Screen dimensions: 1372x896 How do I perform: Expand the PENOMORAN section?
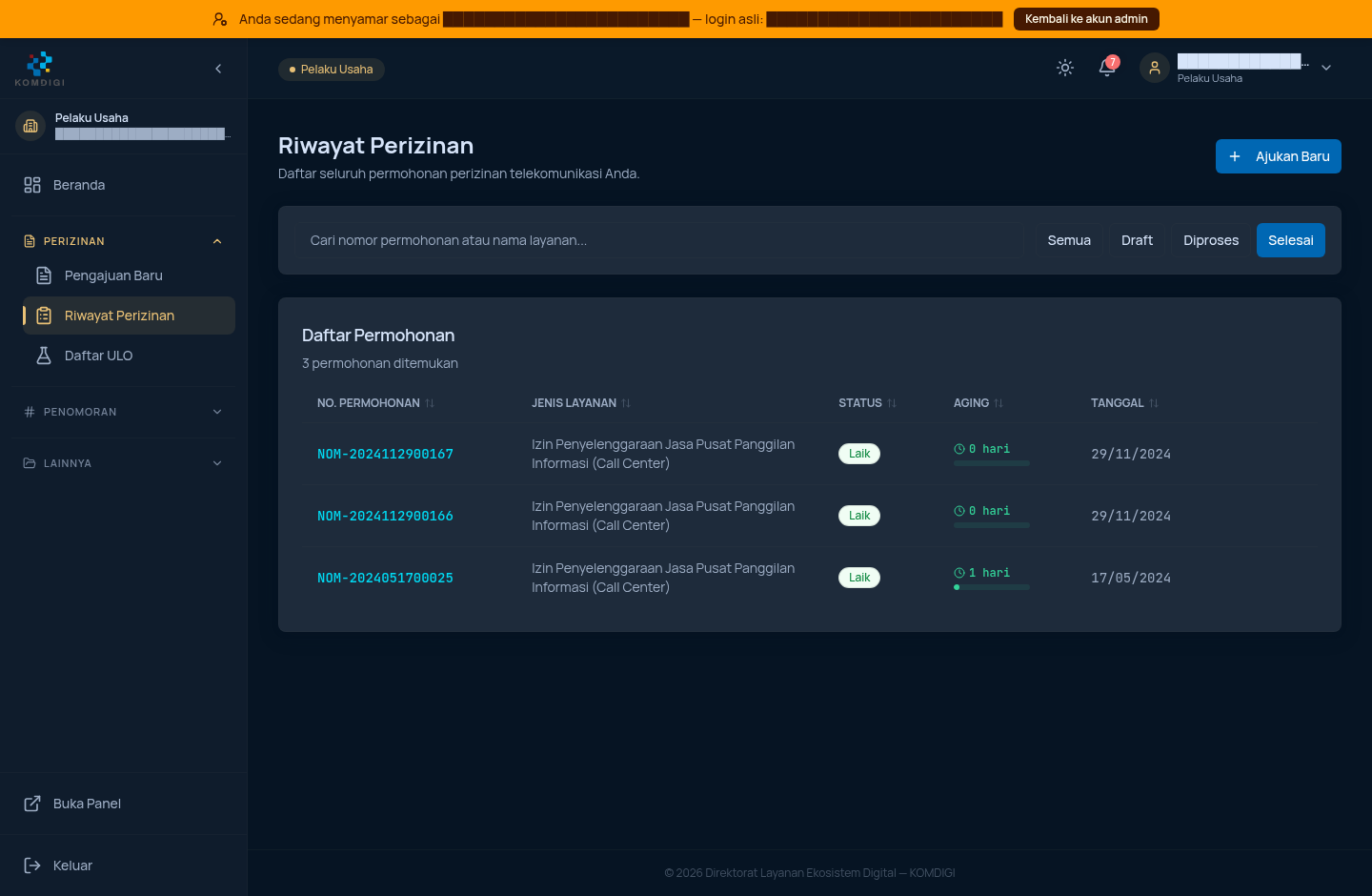pos(124,412)
